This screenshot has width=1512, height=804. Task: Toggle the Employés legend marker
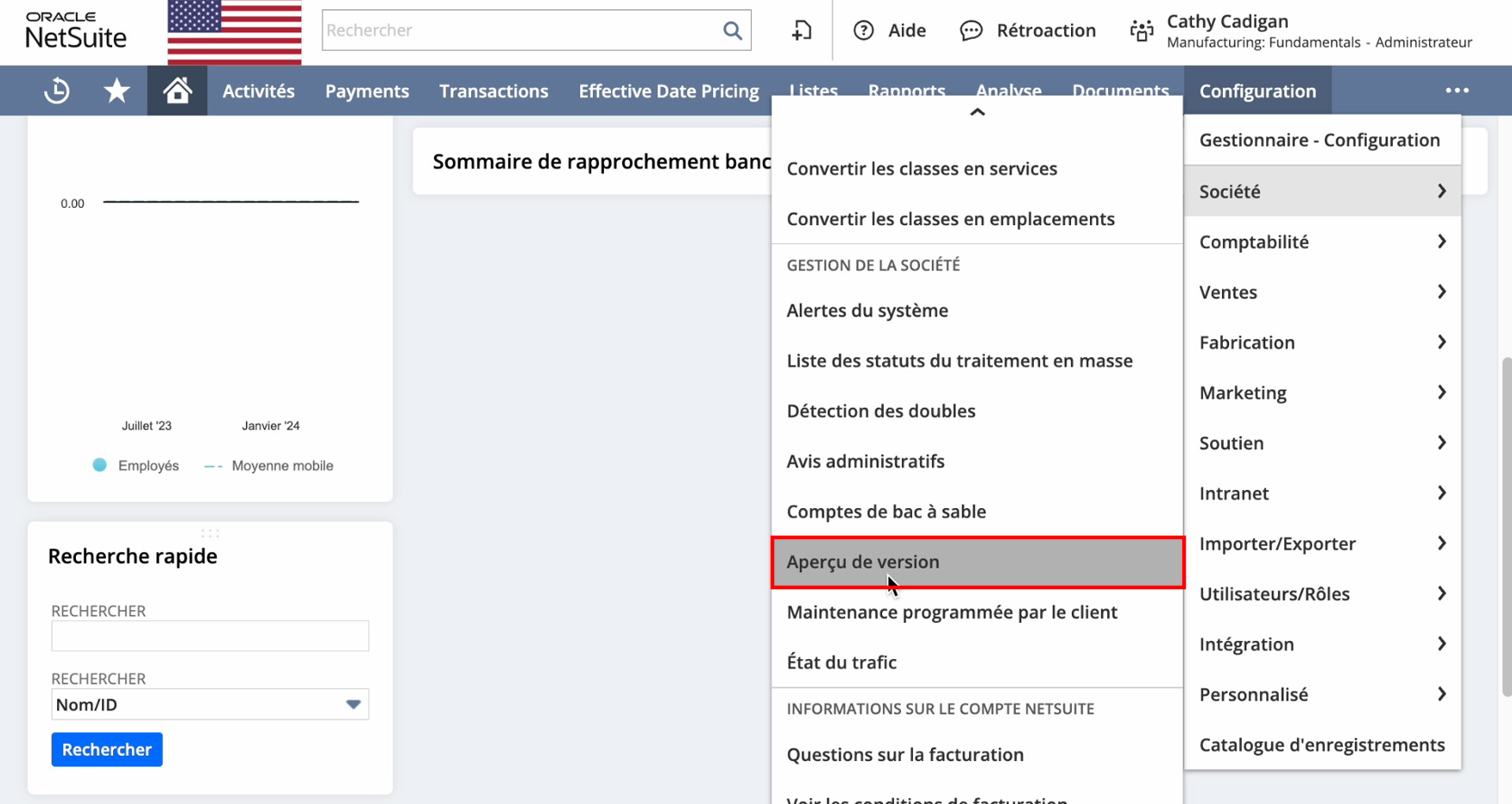point(100,465)
